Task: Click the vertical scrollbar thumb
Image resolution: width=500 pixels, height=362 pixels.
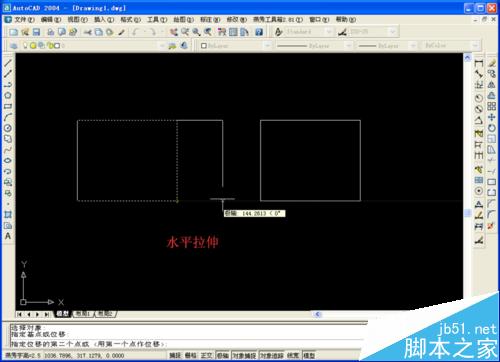Action: (467, 213)
